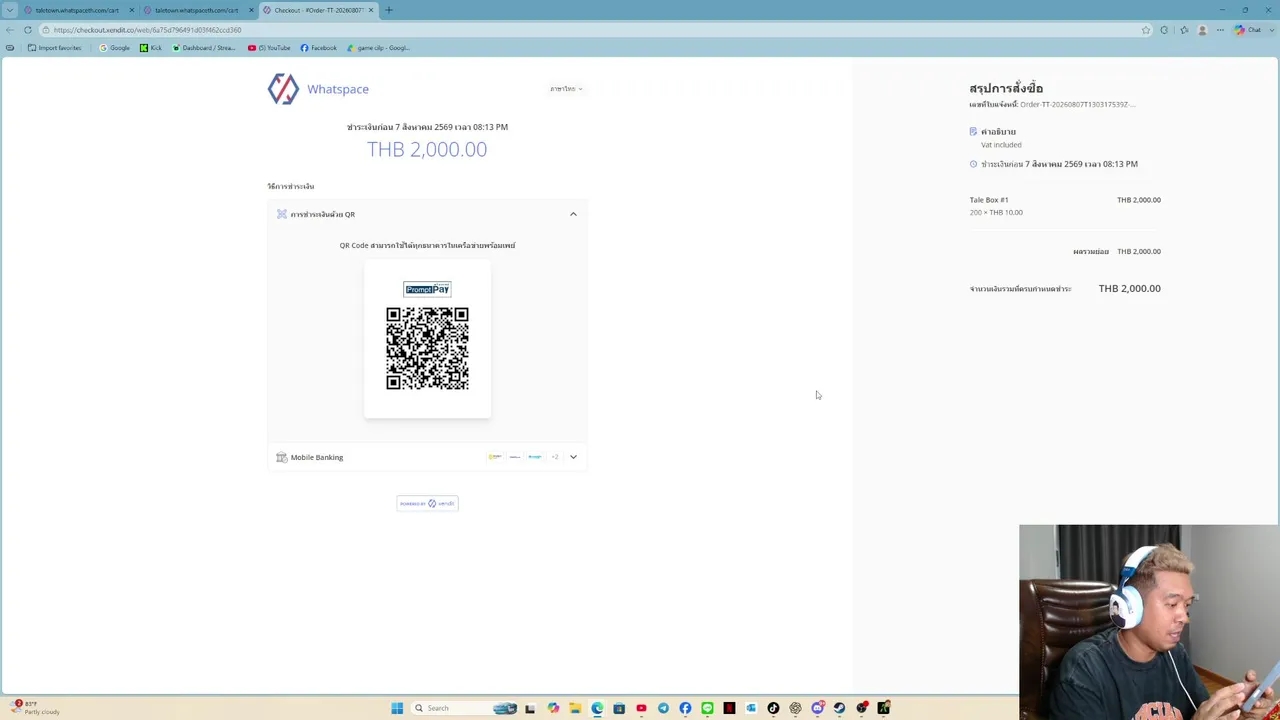Screen dimensions: 1280x720
Task: Click the Mobile Banking bank icon
Action: point(282,457)
